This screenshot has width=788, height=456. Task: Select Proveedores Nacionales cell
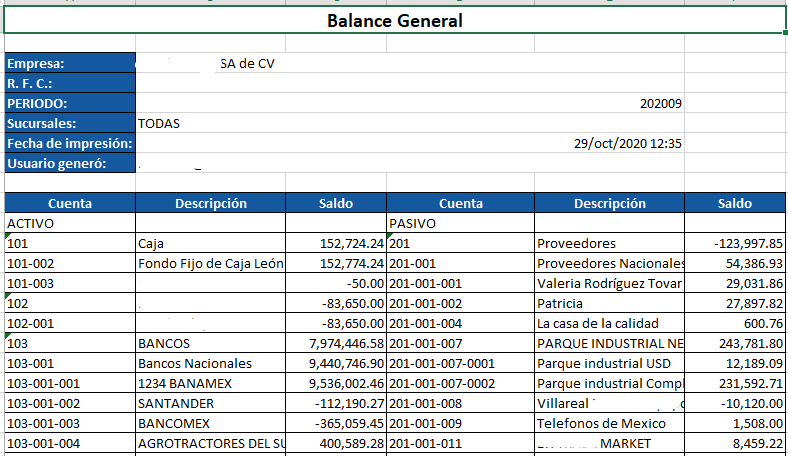610,263
